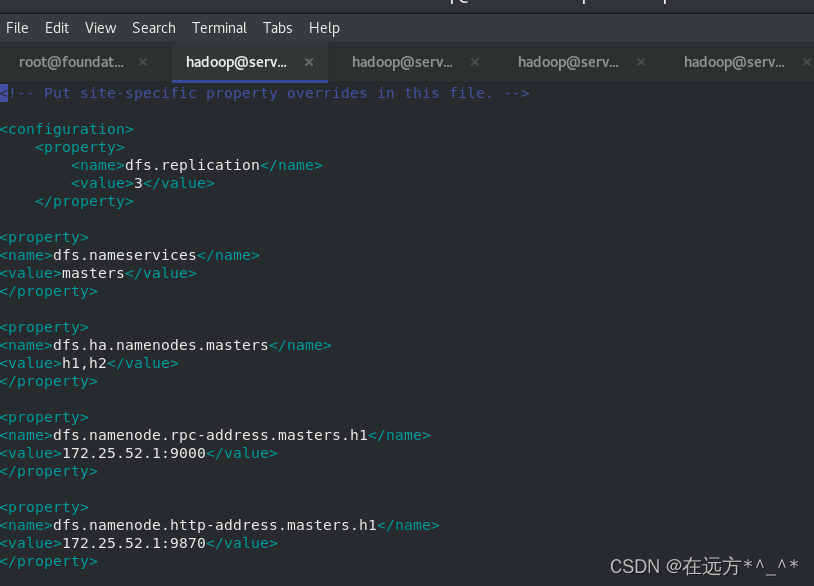Click the replication value 3
Viewport: 814px width, 586px height.
pyautogui.click(x=138, y=183)
